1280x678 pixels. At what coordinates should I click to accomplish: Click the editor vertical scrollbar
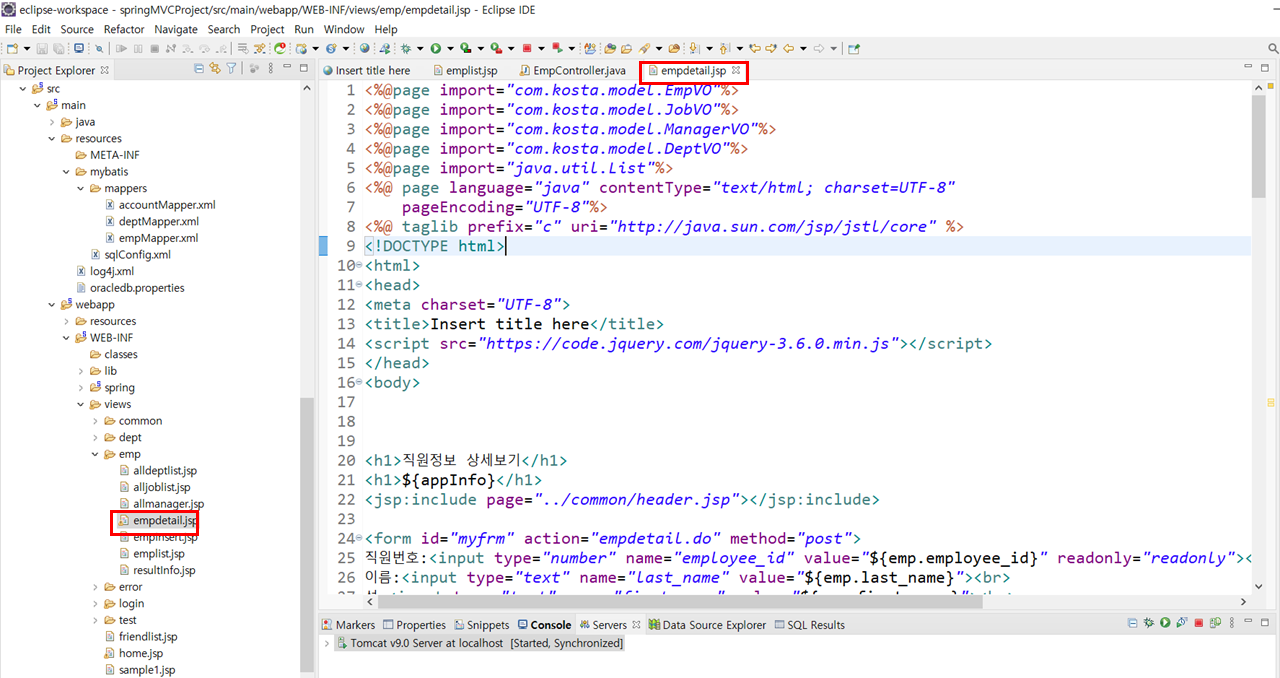[1259, 145]
